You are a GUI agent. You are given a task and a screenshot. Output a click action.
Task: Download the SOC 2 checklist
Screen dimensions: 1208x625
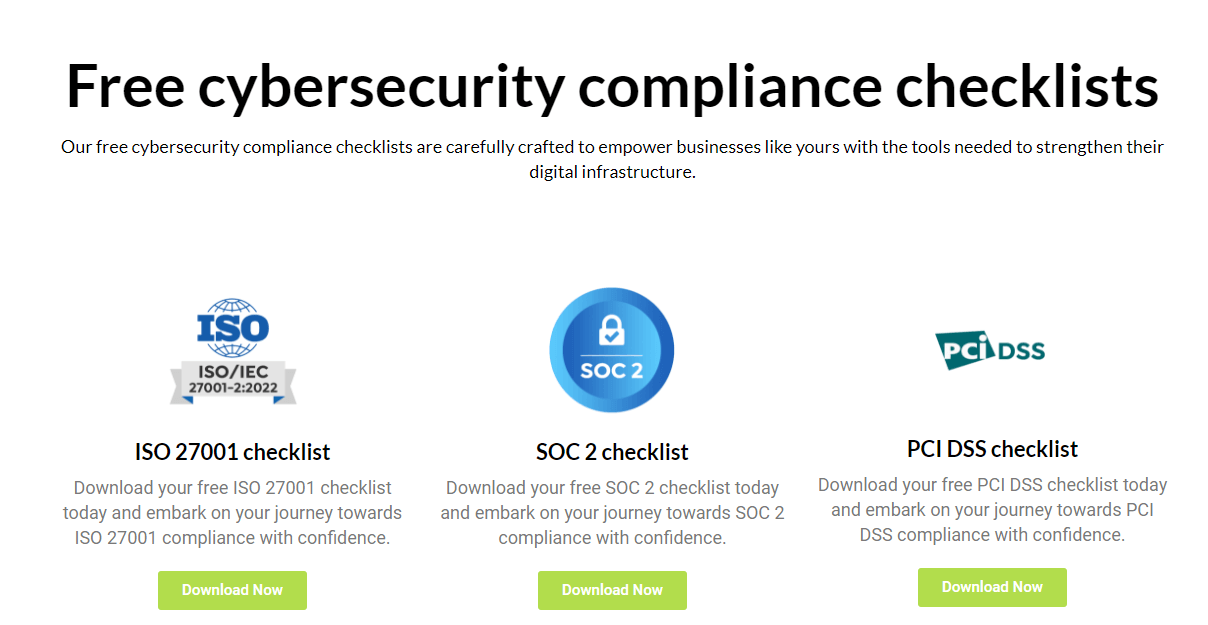point(612,590)
